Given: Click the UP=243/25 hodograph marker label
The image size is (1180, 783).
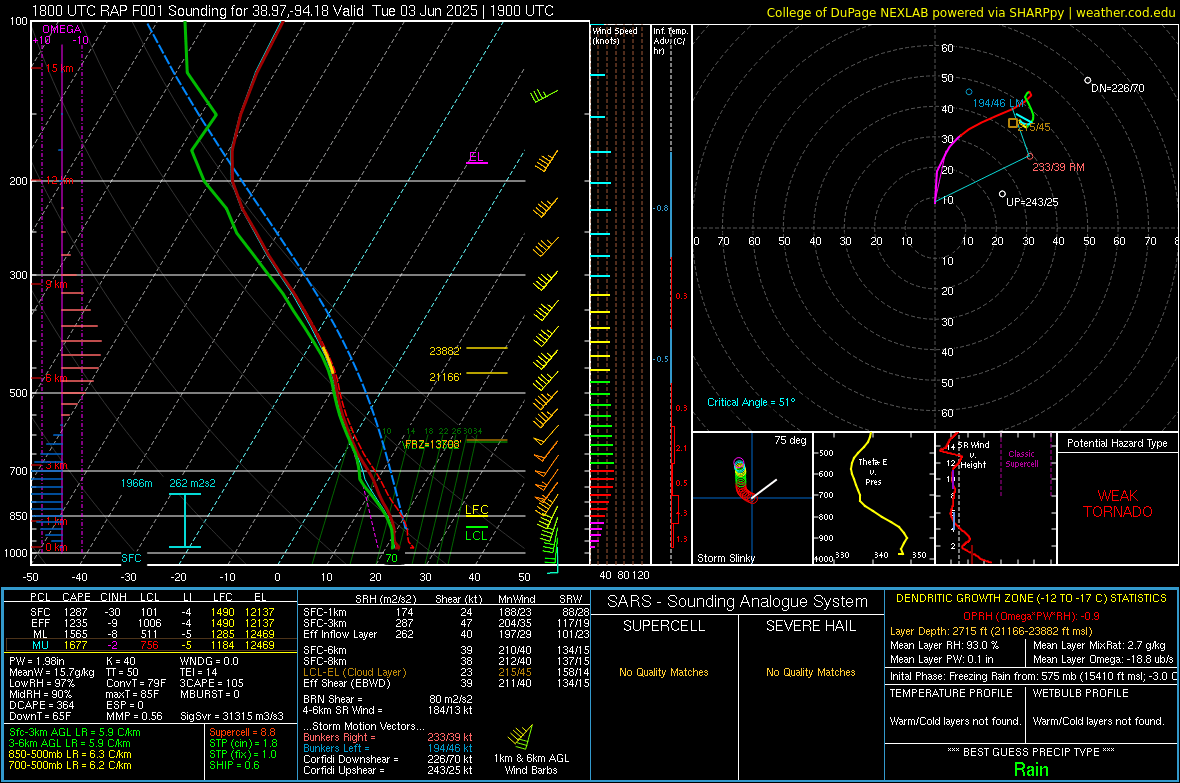Looking at the screenshot, I should (x=1032, y=202).
